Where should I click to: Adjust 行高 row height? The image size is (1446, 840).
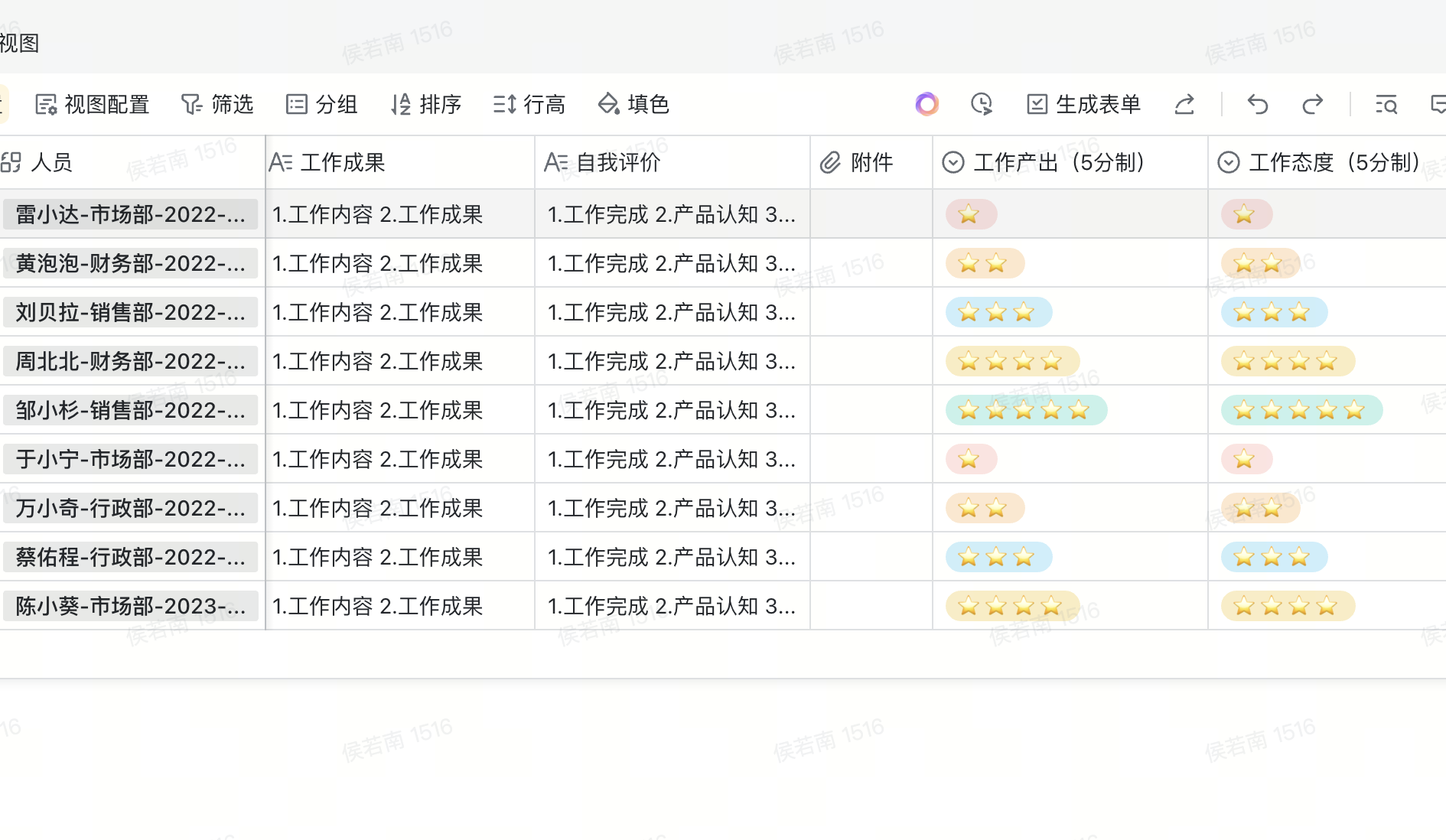(x=529, y=104)
